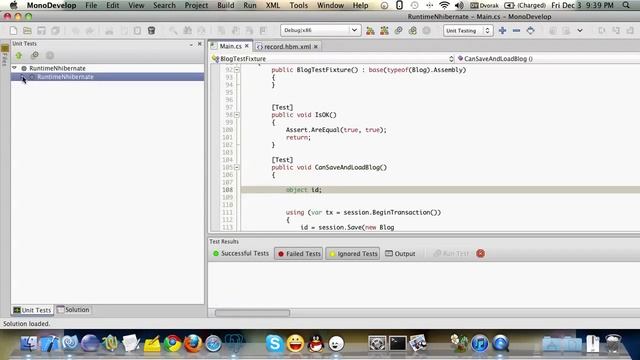
Task: Launch Google Chrome from the Dock
Action: point(173,343)
